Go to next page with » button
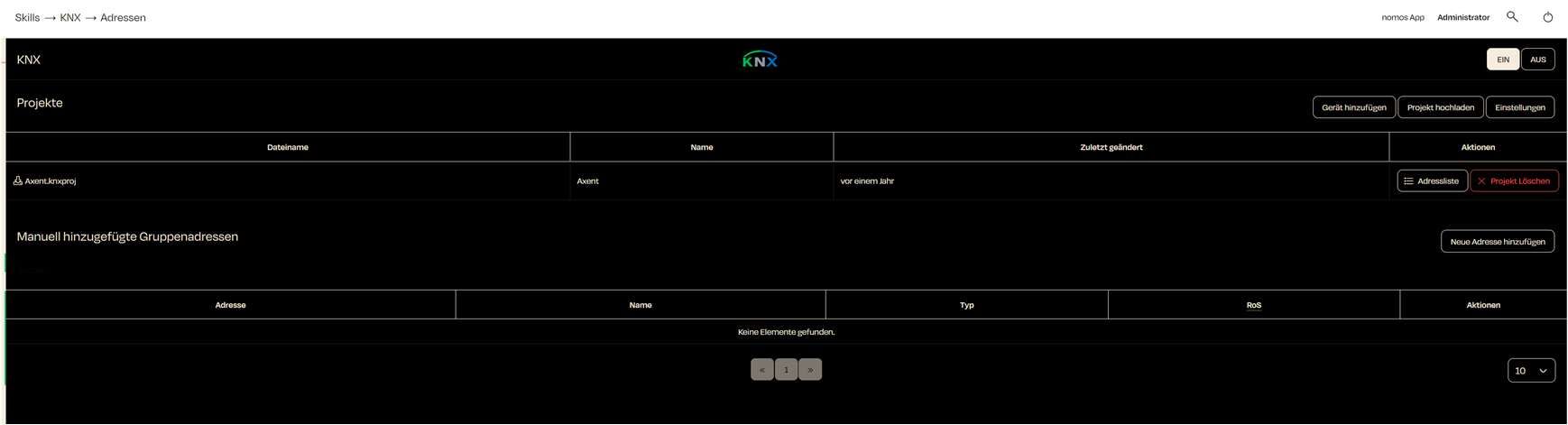1568x425 pixels. (x=810, y=370)
